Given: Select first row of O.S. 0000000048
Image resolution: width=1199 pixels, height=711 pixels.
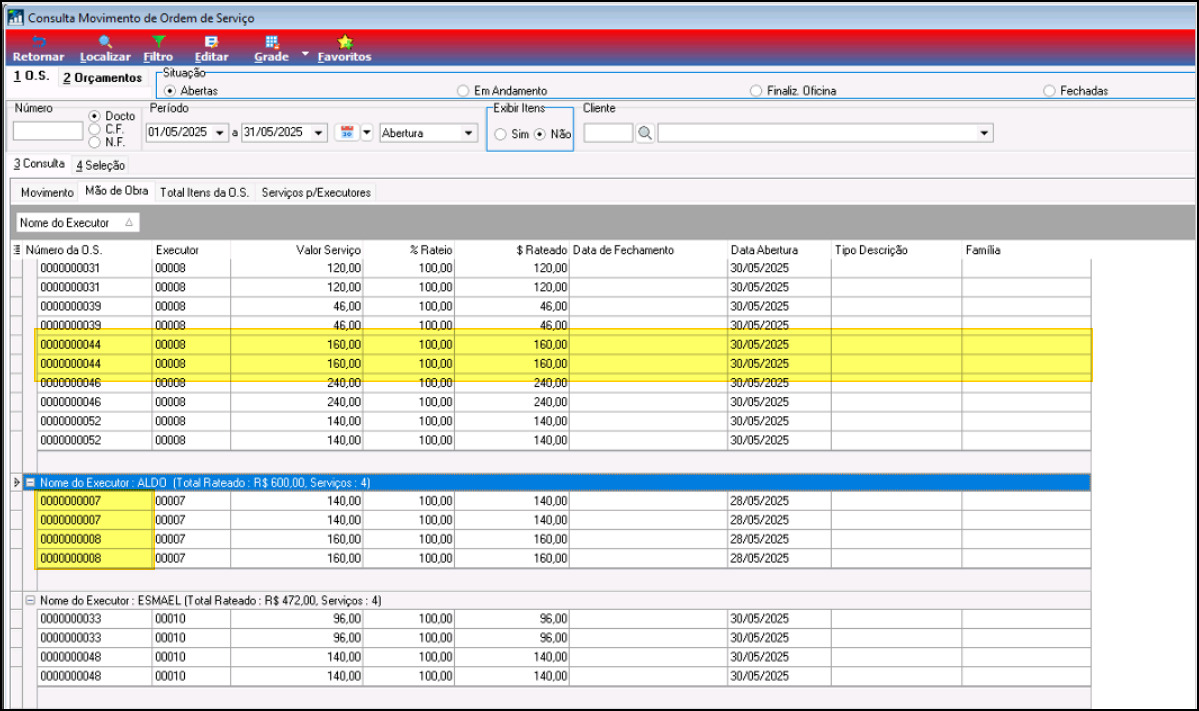Looking at the screenshot, I should (564, 657).
